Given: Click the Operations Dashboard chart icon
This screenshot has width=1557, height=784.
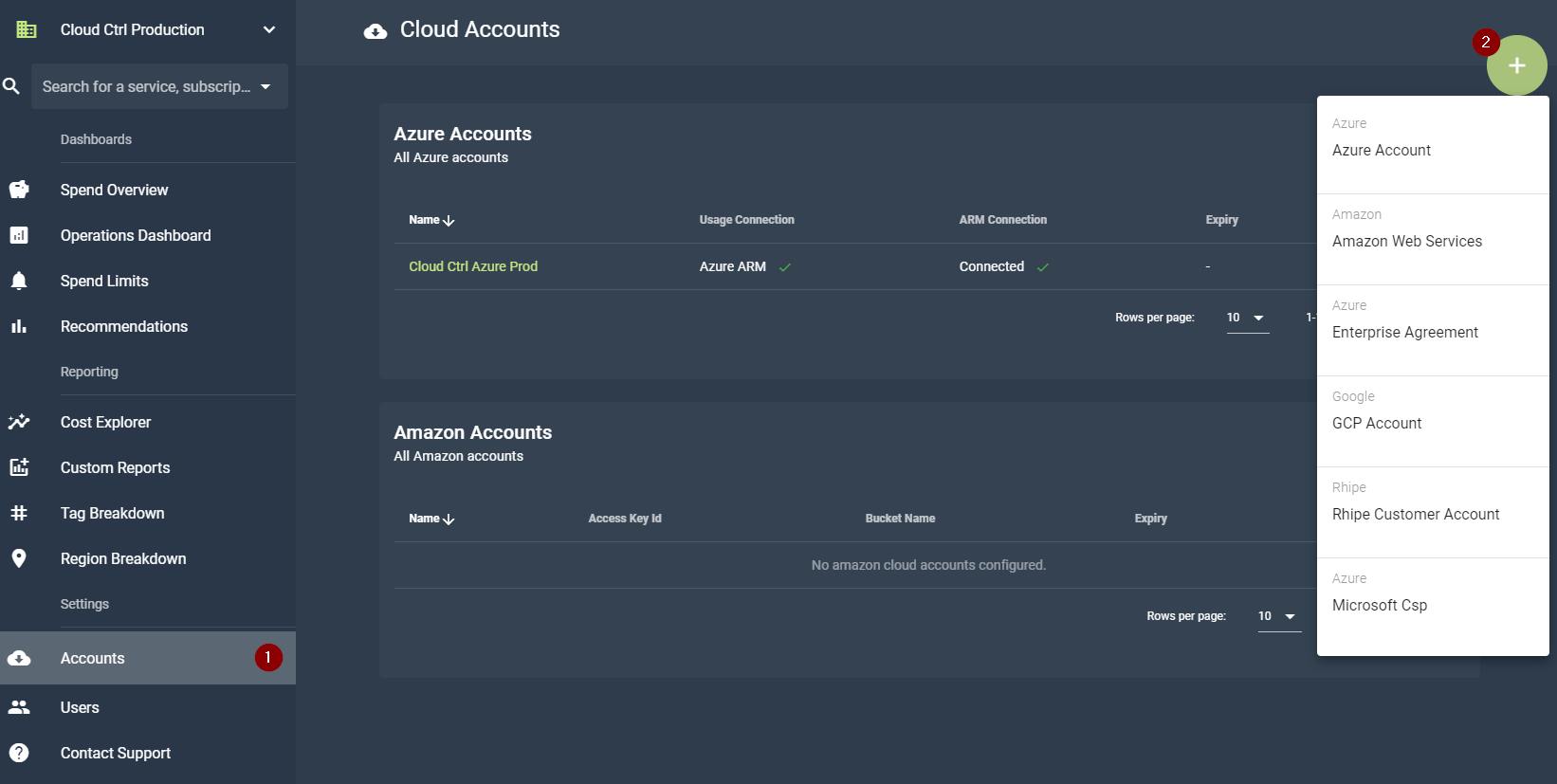Looking at the screenshot, I should (19, 235).
